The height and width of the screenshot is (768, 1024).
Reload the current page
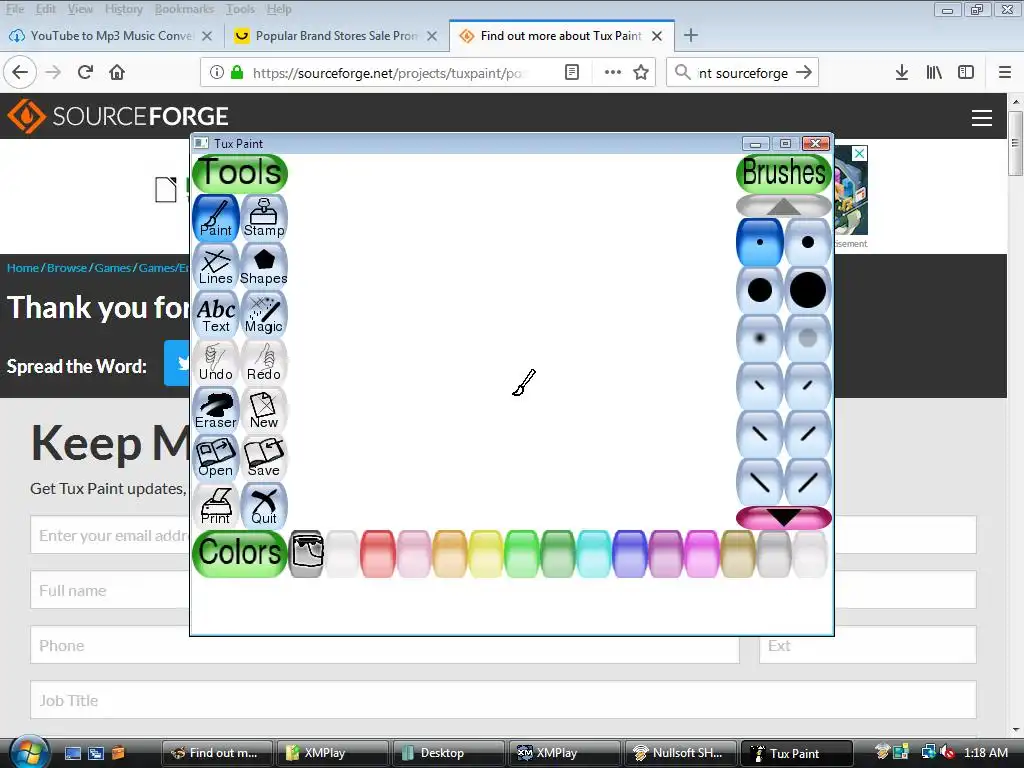(x=86, y=72)
